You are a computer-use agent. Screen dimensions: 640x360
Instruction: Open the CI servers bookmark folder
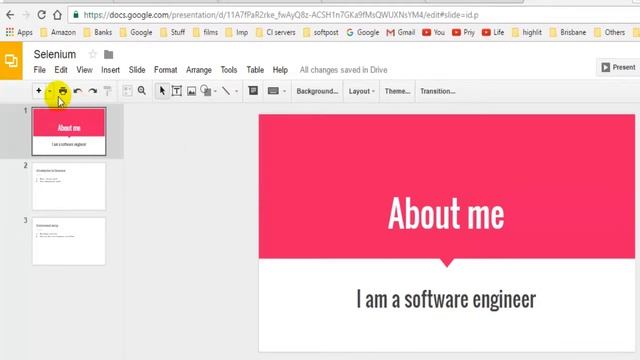(x=276, y=32)
